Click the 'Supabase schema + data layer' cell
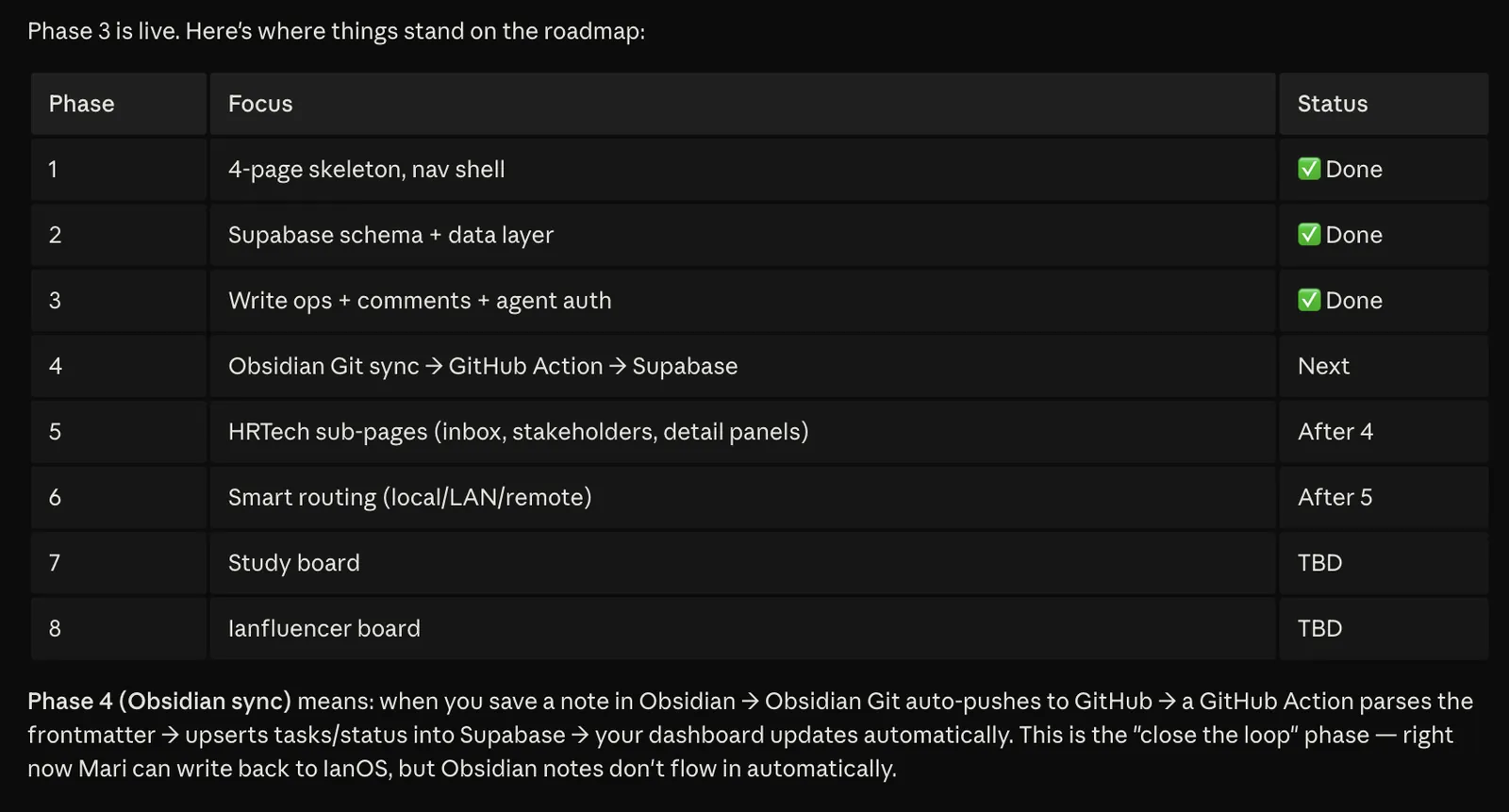Image resolution: width=1509 pixels, height=812 pixels. tap(742, 235)
